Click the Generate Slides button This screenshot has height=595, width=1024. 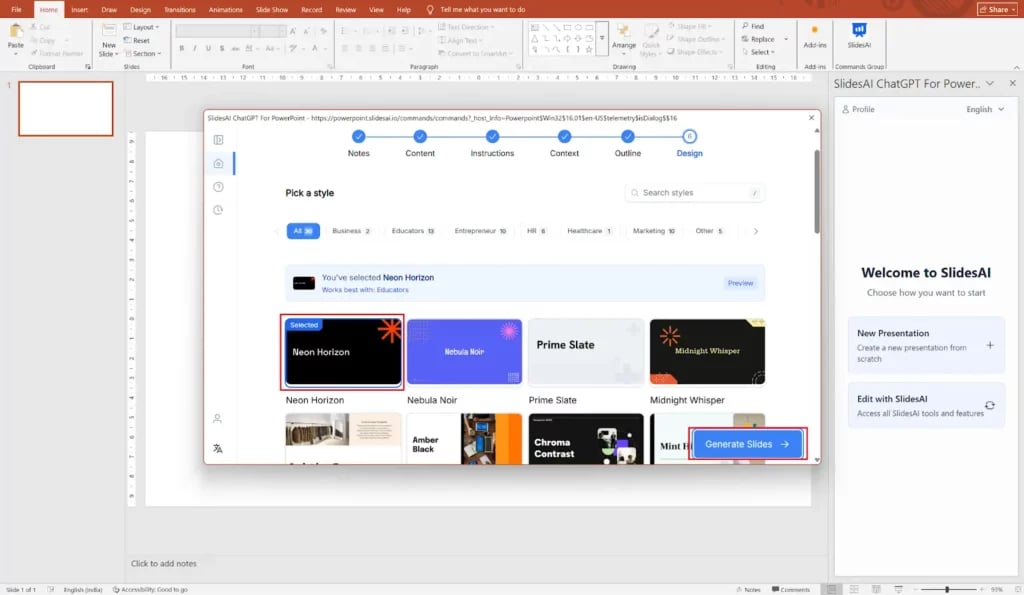747,444
